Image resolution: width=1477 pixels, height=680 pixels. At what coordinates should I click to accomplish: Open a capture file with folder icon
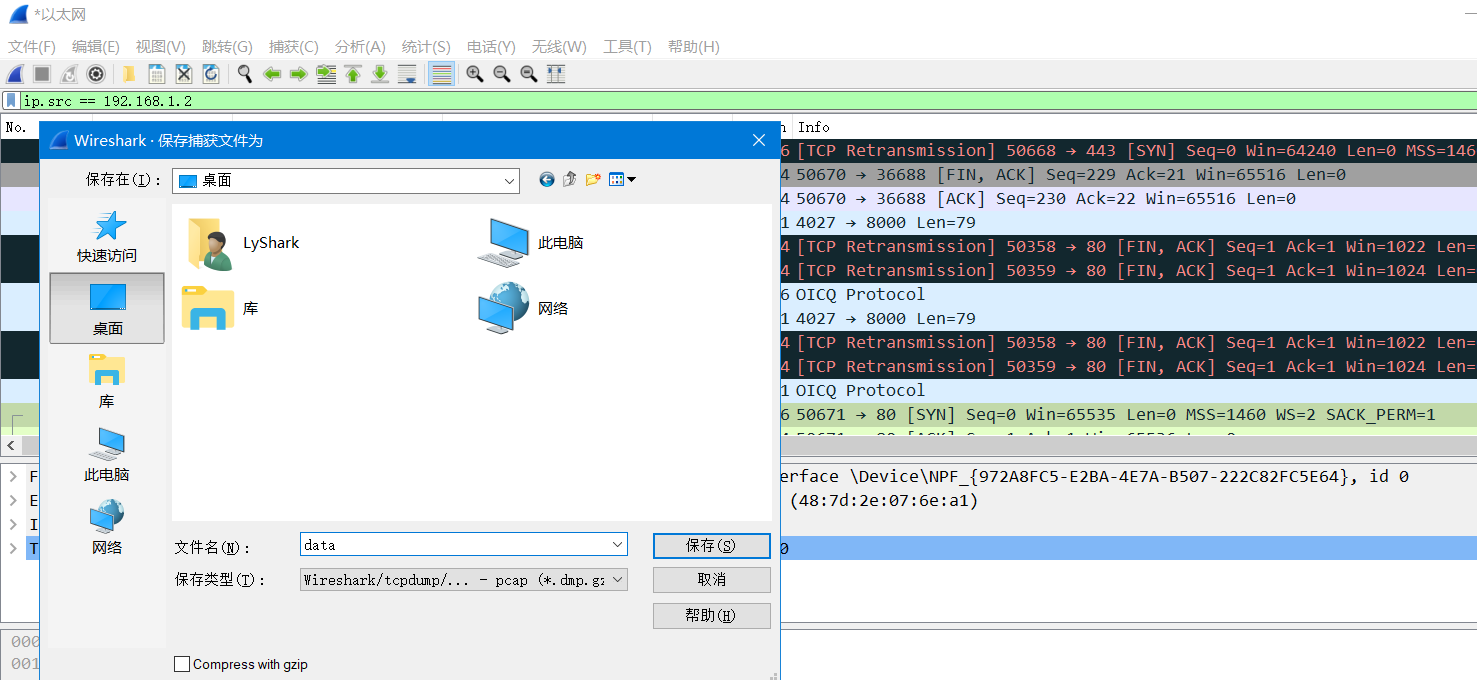click(x=129, y=74)
